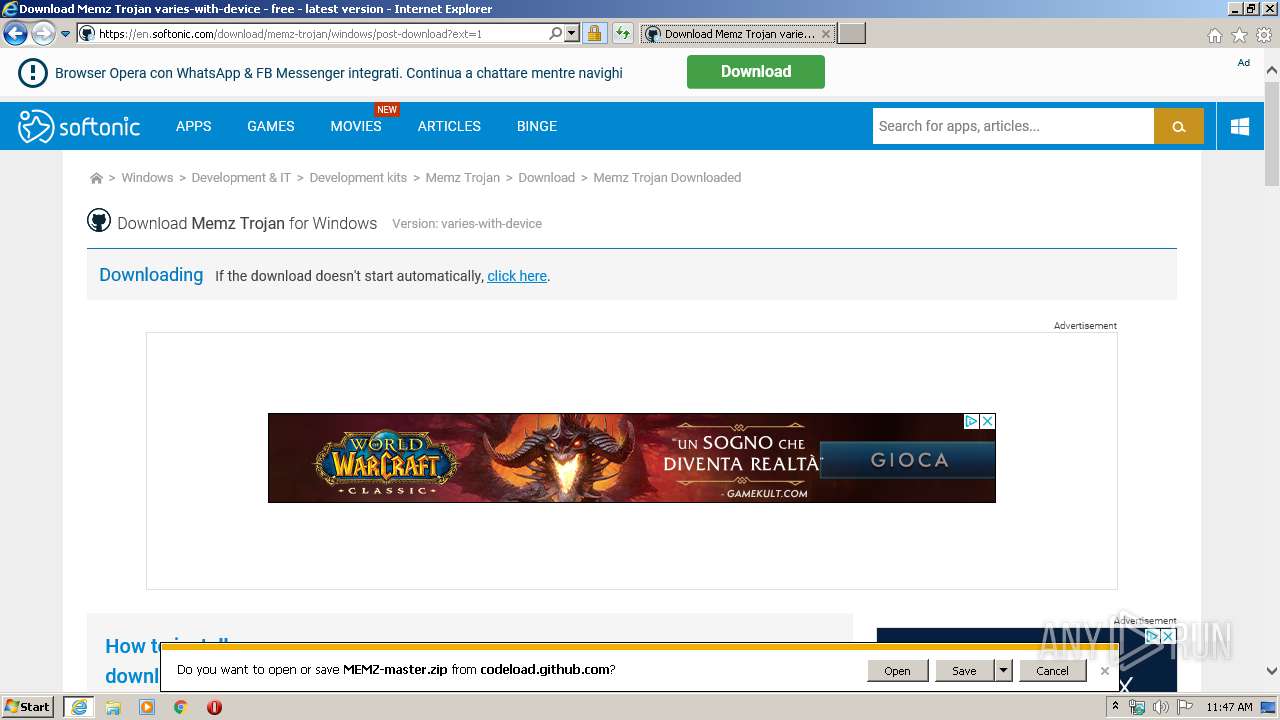Open Development & IT breadcrumb link
Image resolution: width=1280 pixels, height=720 pixels.
241,178
